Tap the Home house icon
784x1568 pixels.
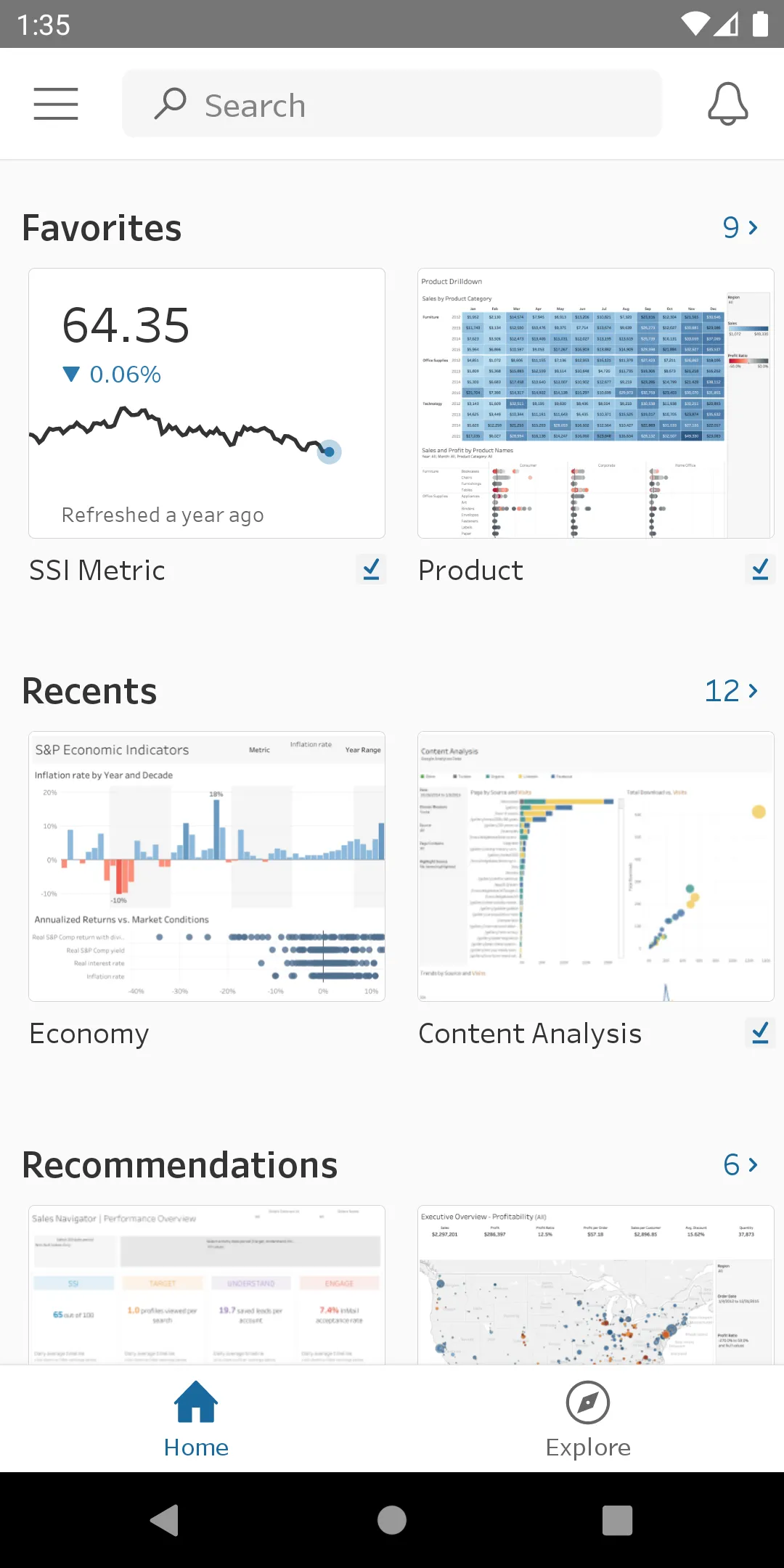pos(196,1402)
